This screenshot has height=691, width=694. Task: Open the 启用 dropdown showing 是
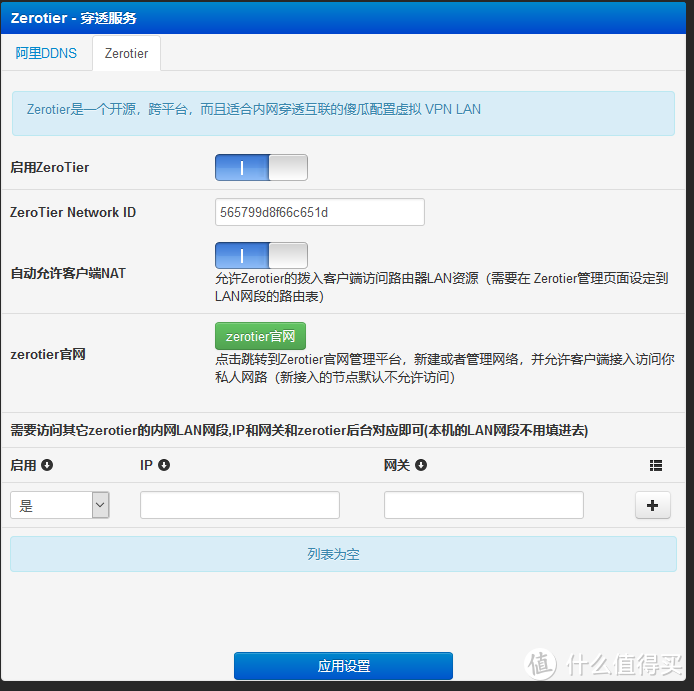pyautogui.click(x=60, y=505)
